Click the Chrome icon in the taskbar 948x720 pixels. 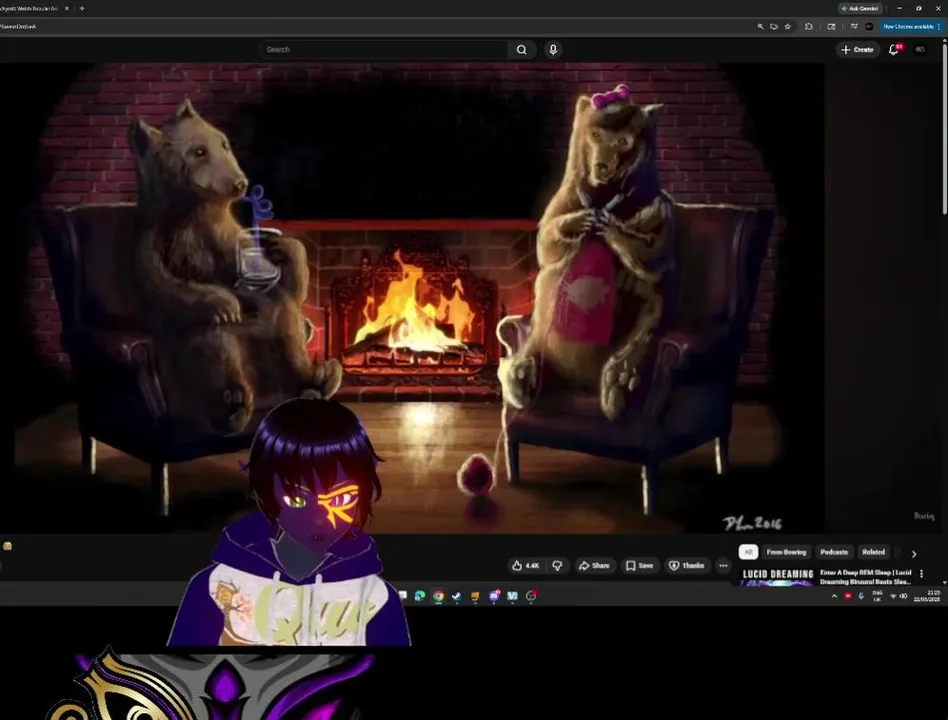pyautogui.click(x=438, y=596)
